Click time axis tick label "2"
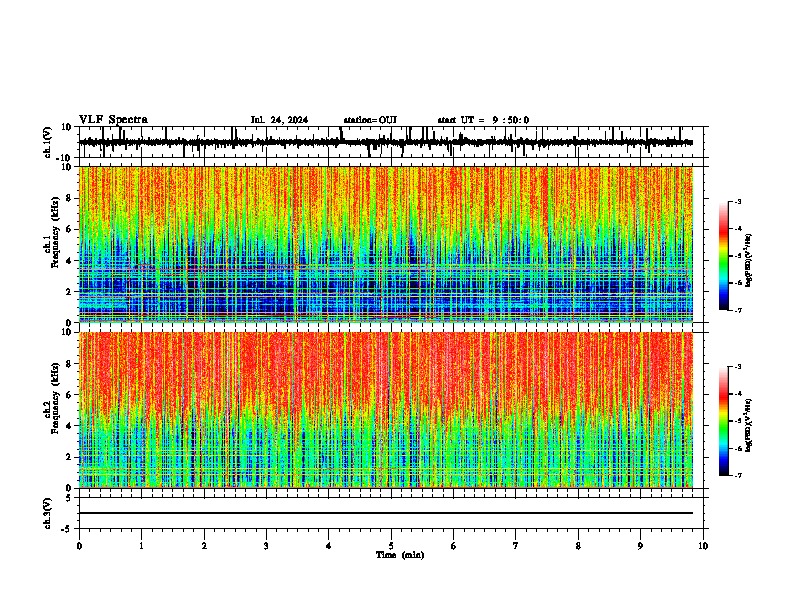The image size is (792, 612). [204, 546]
